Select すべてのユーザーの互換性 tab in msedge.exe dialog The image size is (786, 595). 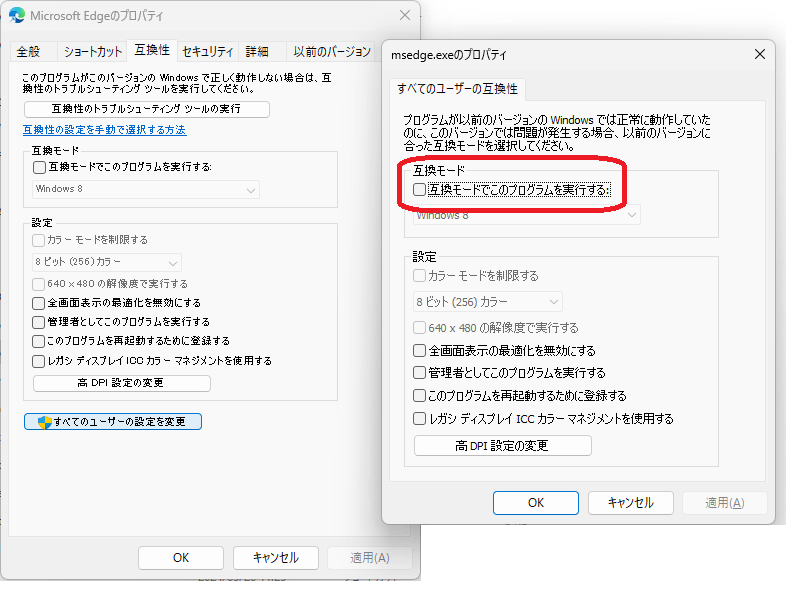[457, 89]
